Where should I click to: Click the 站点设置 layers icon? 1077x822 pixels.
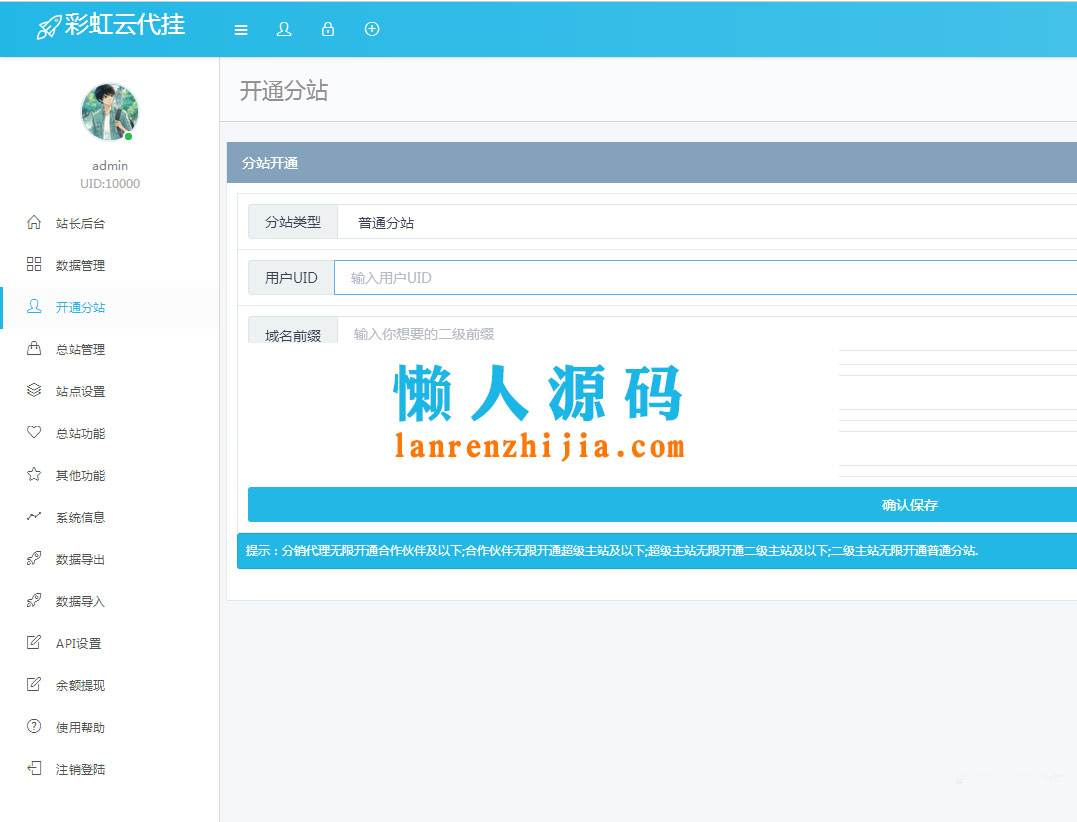point(32,391)
